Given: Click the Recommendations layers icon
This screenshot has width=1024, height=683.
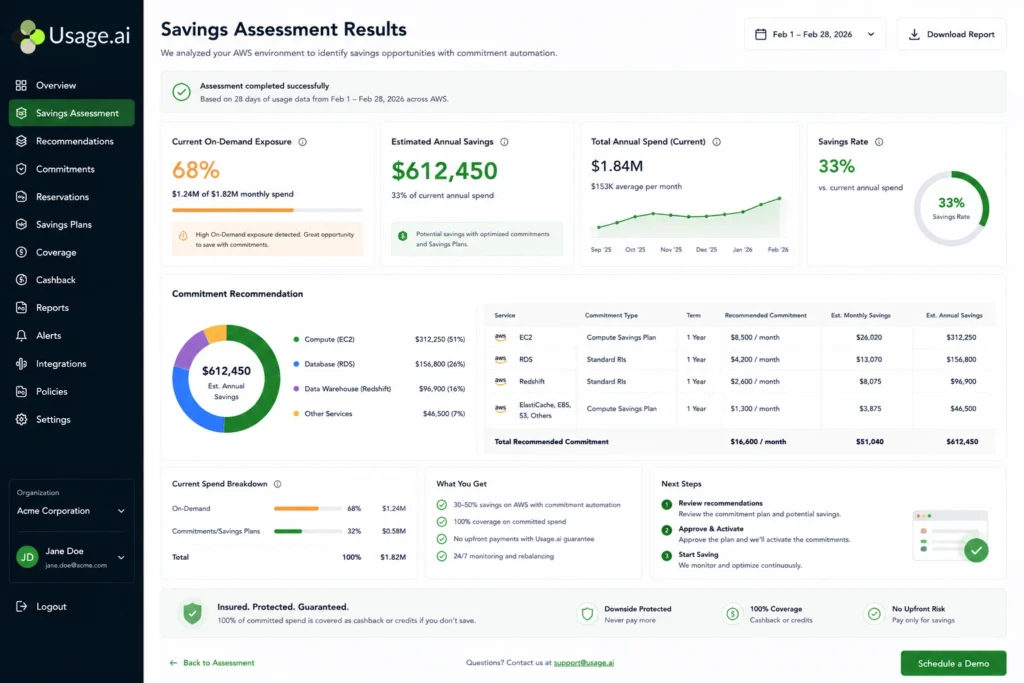Looking at the screenshot, I should pyautogui.click(x=22, y=141).
